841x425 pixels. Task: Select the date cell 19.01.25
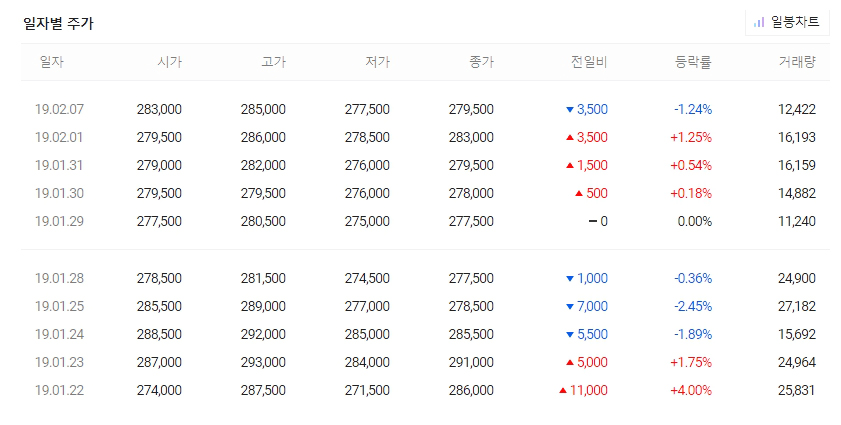click(x=60, y=306)
